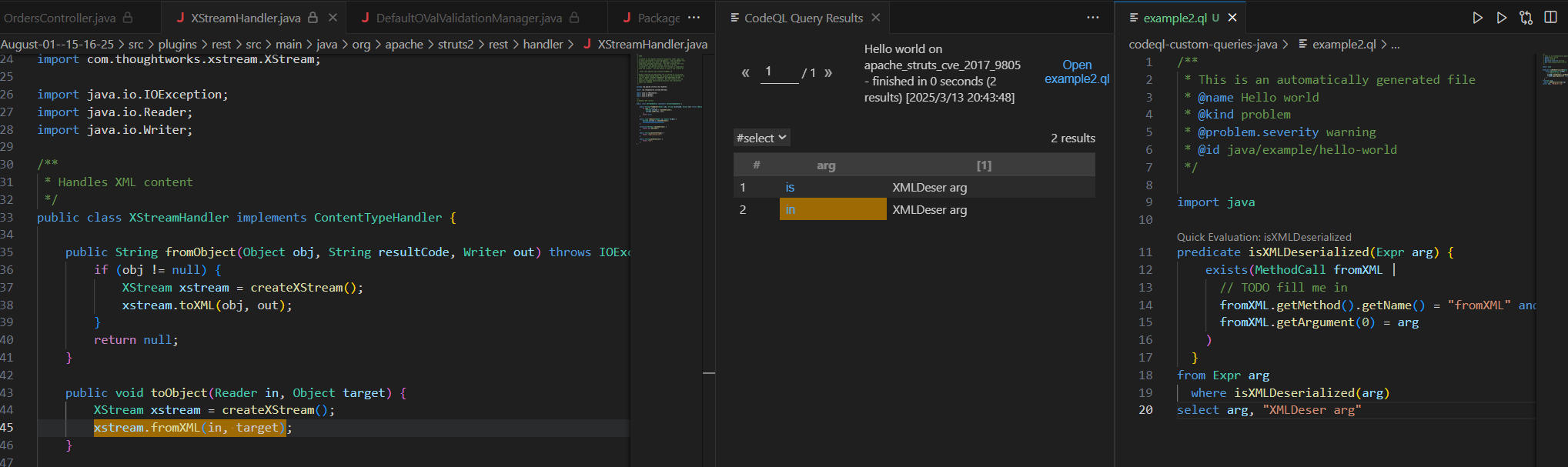Close the XStreamHandler.java tab
The width and height of the screenshot is (1568, 467).
coord(333,18)
